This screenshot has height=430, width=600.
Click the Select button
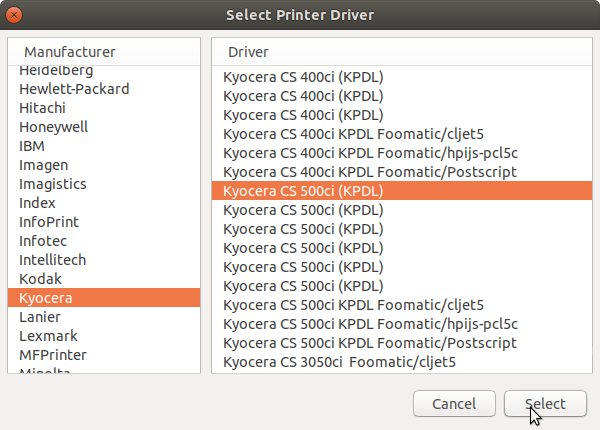[x=545, y=404]
